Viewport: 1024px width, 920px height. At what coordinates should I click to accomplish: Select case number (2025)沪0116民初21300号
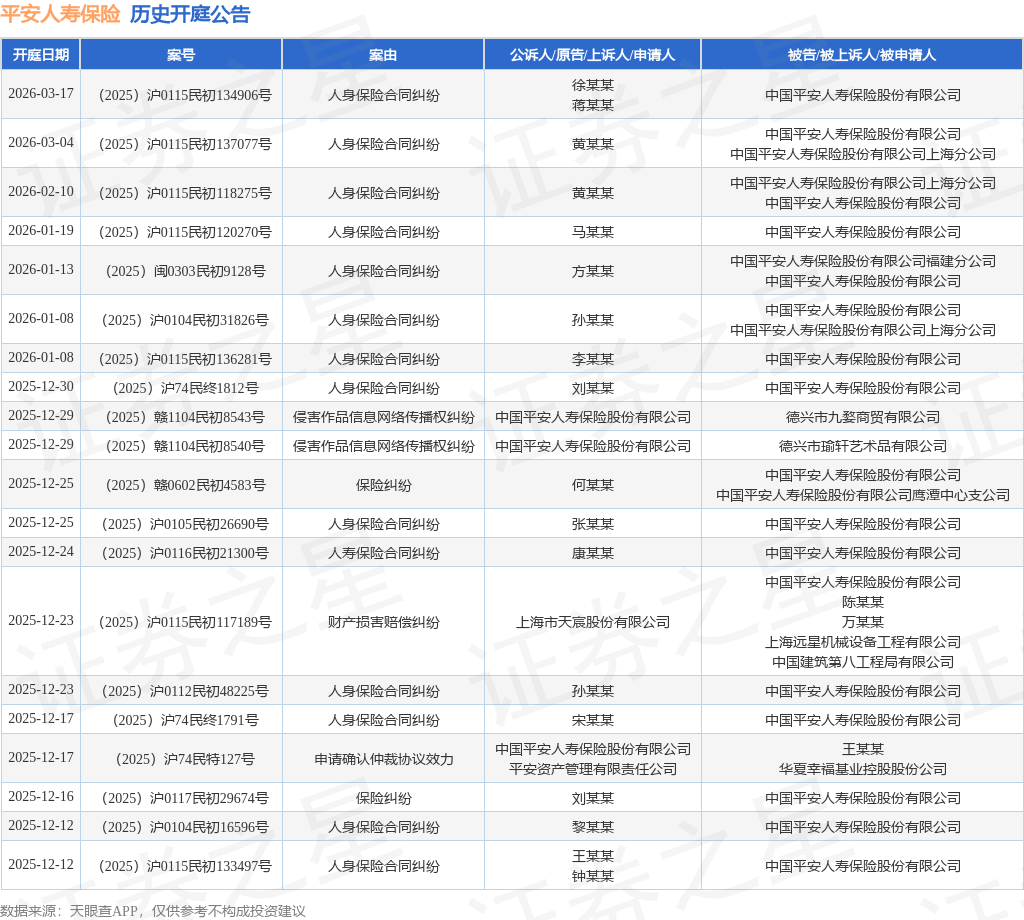185,553
